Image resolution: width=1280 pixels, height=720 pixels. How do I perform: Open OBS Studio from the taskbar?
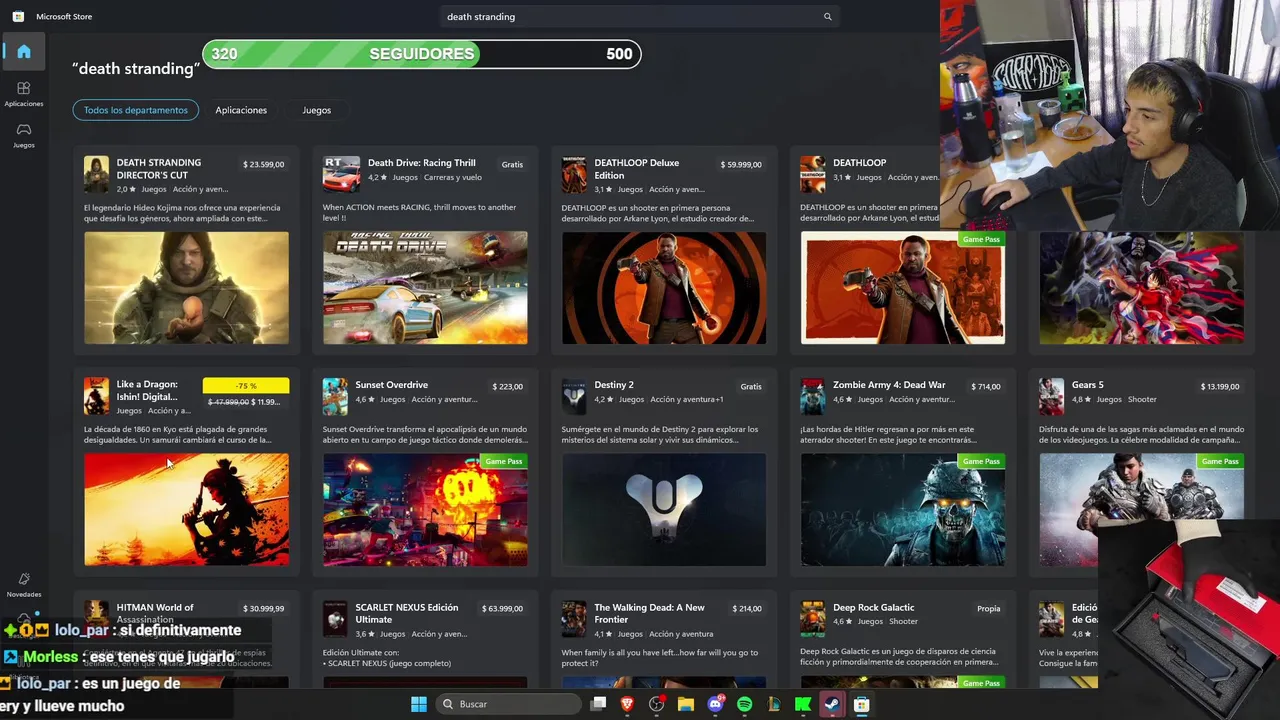click(656, 704)
